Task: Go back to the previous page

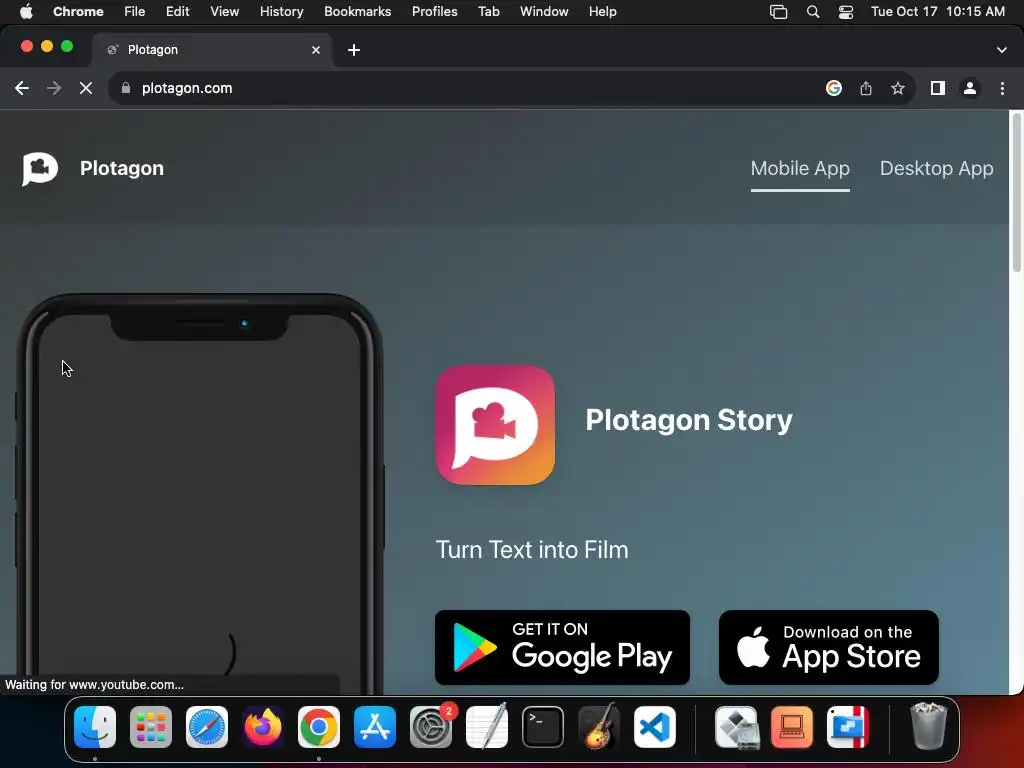Action: (22, 88)
